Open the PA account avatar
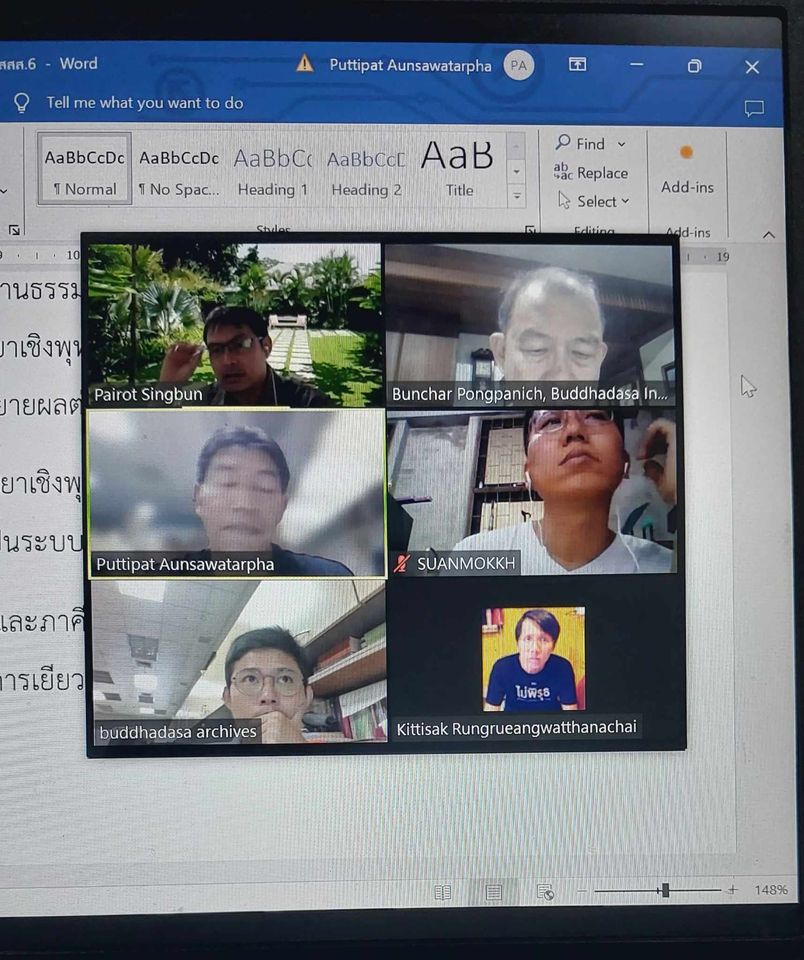The width and height of the screenshot is (804, 960). coord(518,65)
